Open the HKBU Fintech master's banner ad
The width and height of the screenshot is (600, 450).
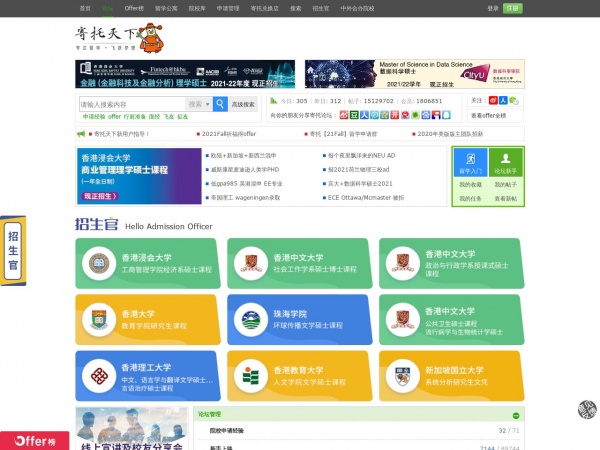[185, 74]
